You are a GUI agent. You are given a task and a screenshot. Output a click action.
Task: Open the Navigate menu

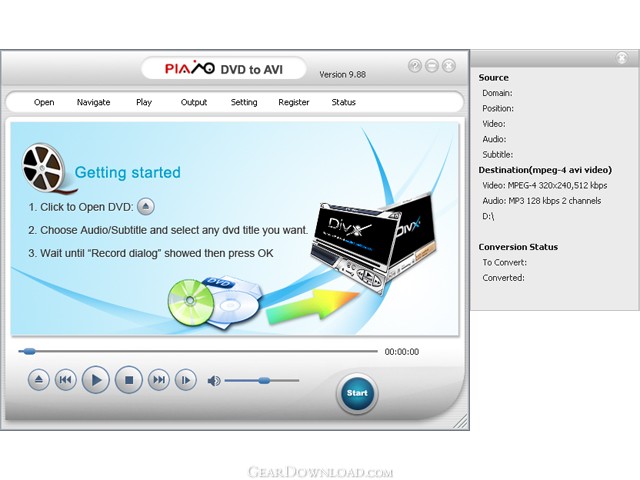click(x=93, y=102)
